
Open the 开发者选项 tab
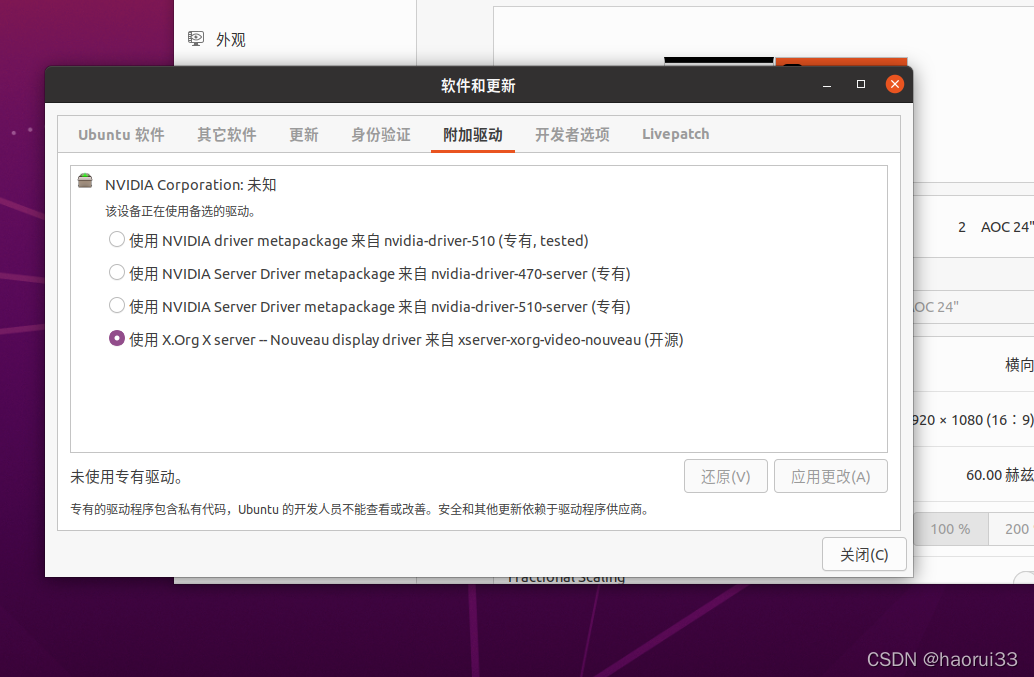[x=572, y=134]
